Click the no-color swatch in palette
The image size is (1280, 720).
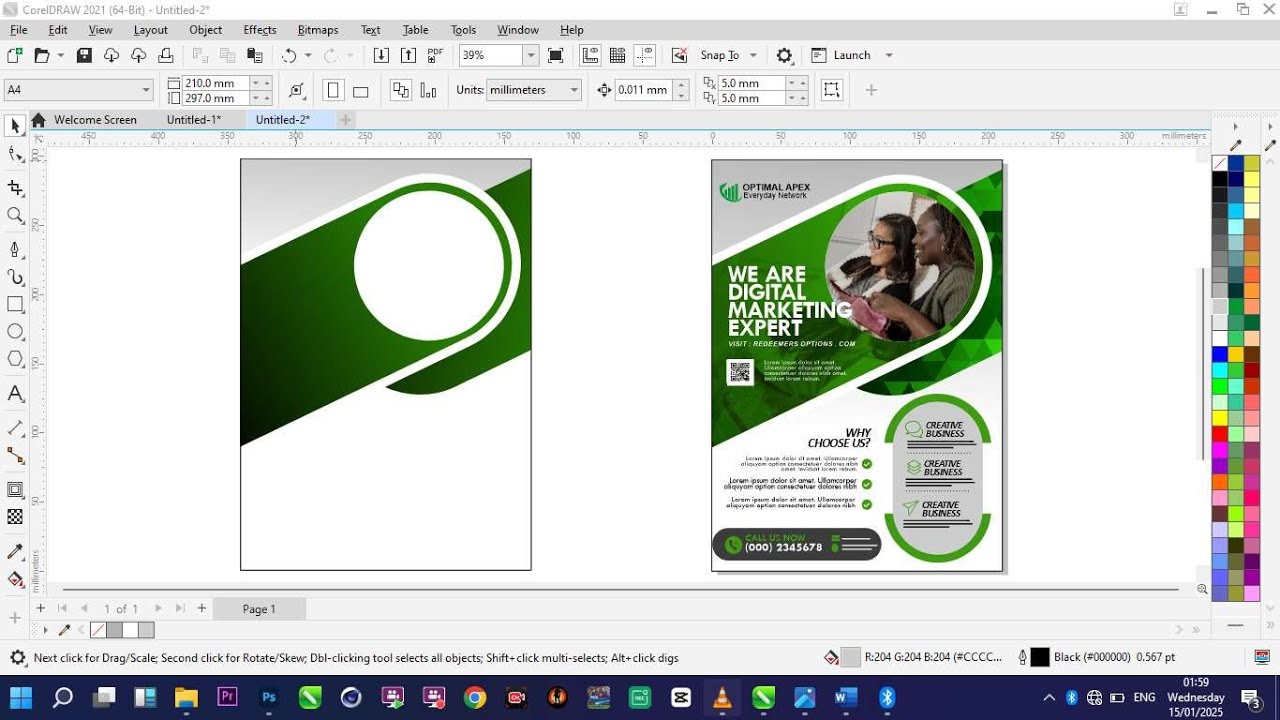point(1220,163)
